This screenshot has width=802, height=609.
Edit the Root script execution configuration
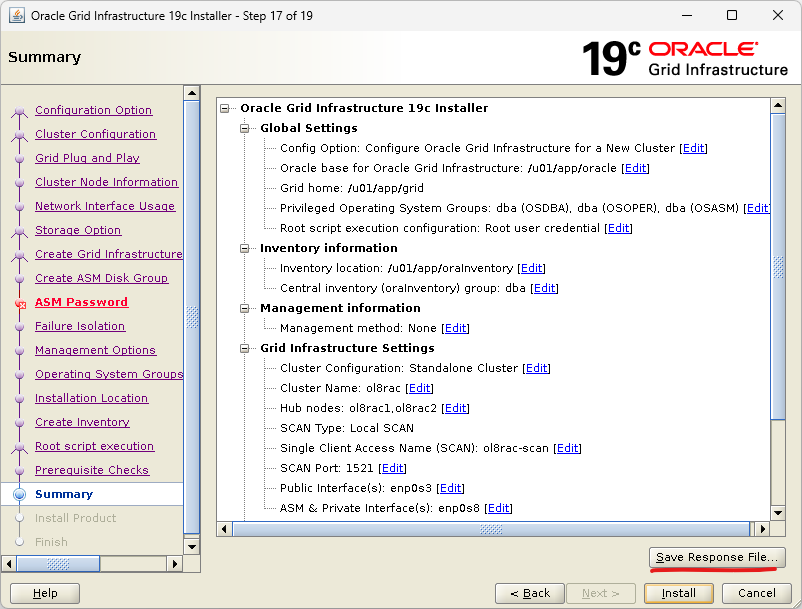618,228
